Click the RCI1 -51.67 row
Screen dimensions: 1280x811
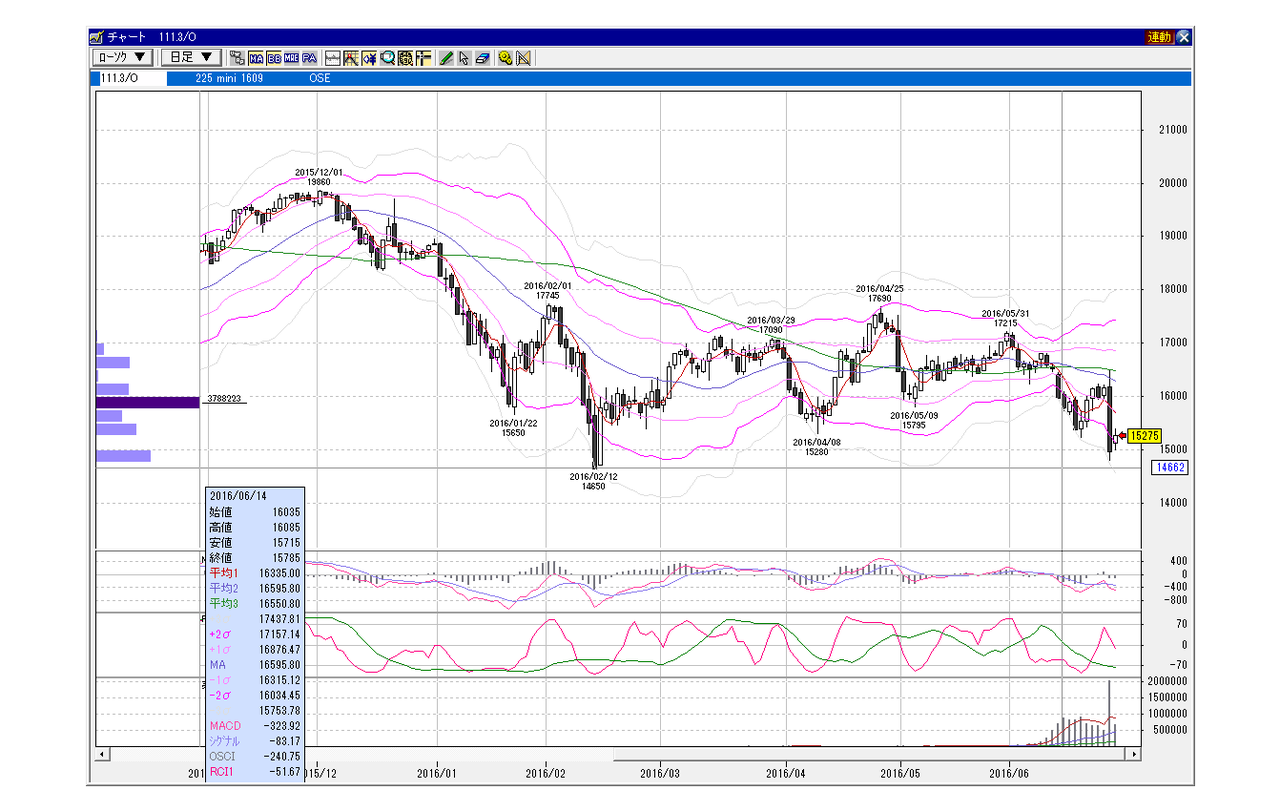tap(253, 771)
